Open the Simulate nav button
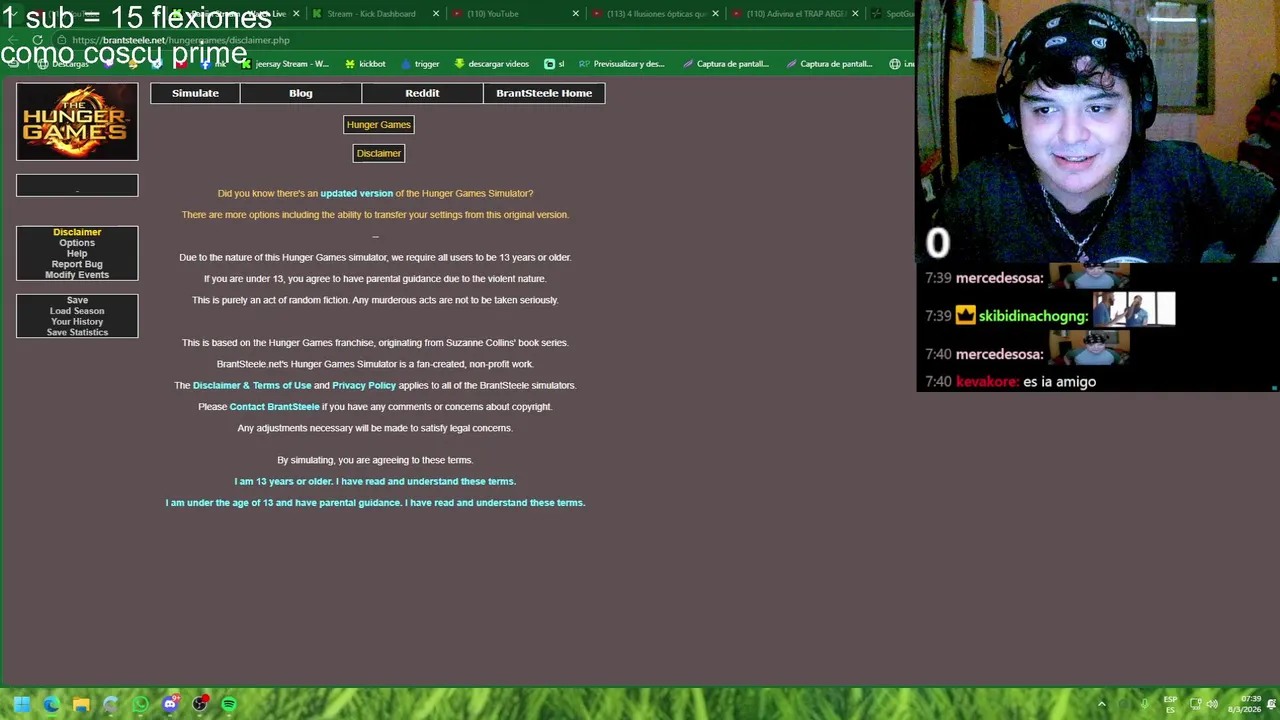This screenshot has height=720, width=1280. coord(195,93)
